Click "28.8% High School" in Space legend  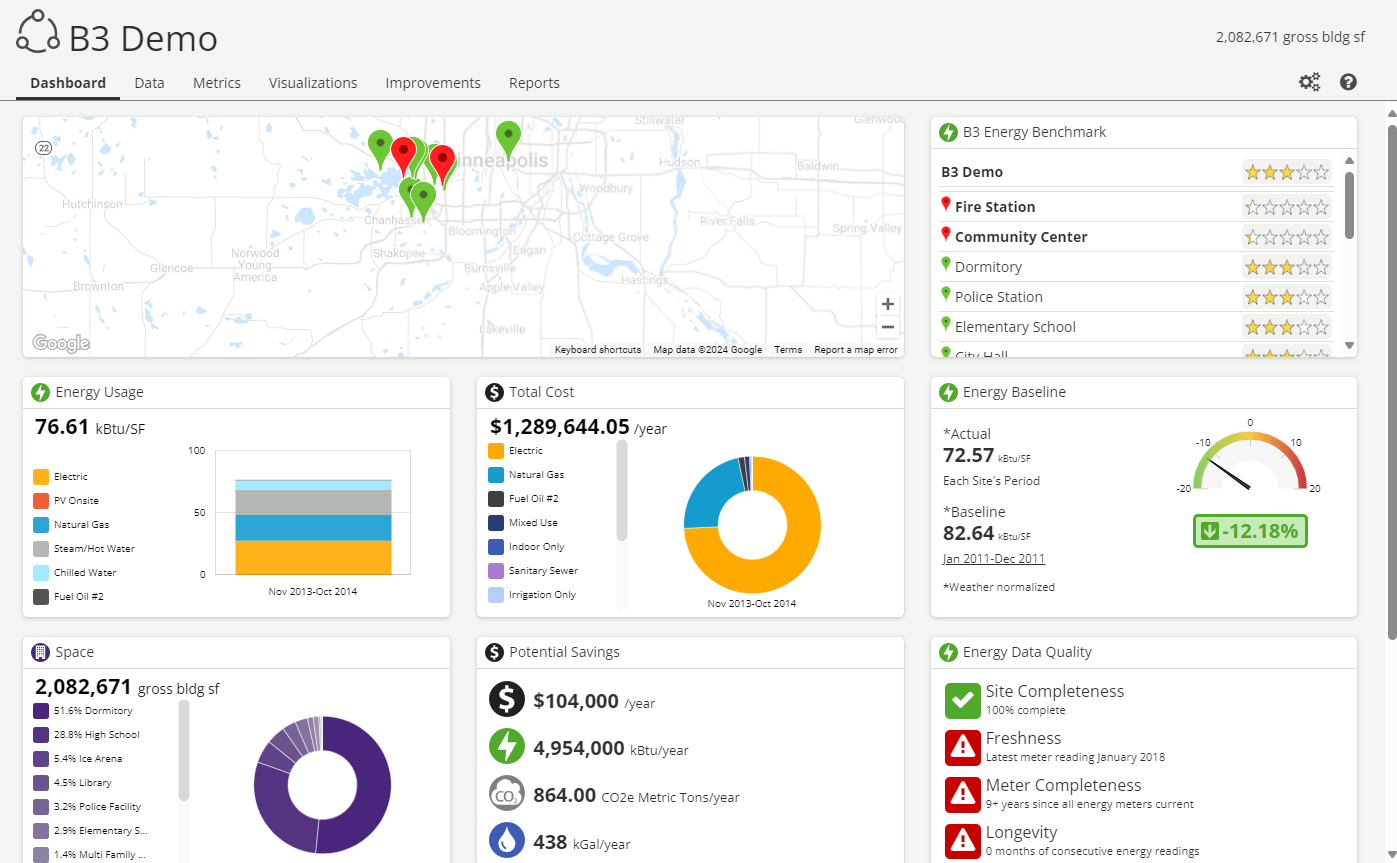(96, 735)
